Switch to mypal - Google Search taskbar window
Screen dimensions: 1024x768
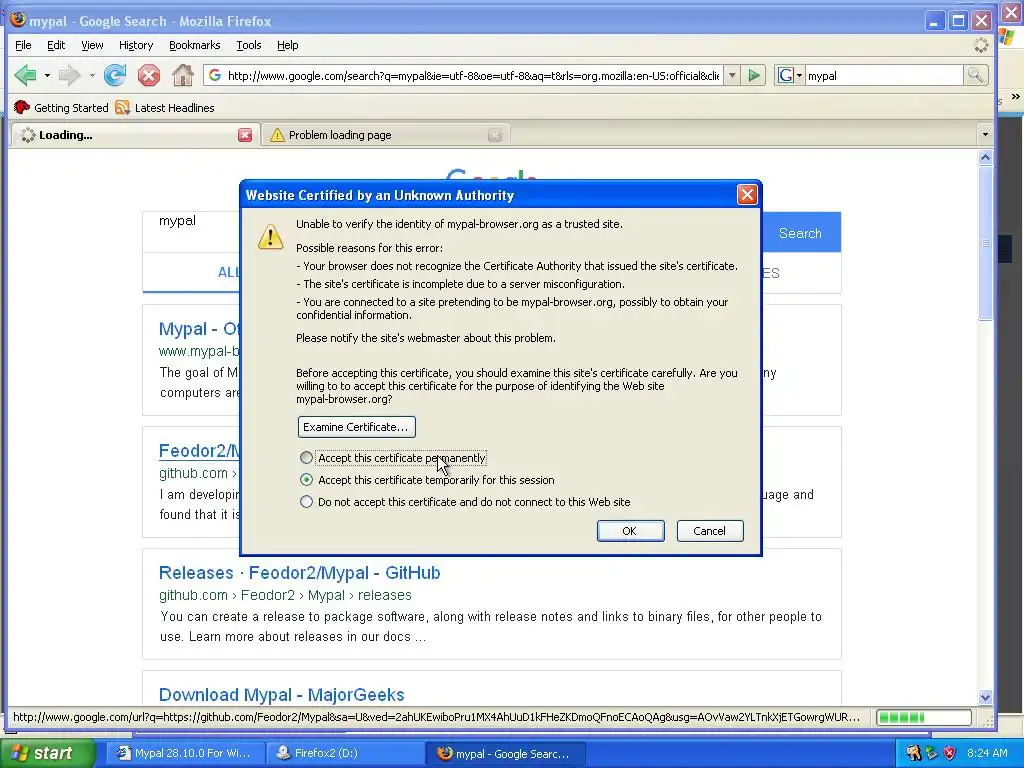click(505, 753)
